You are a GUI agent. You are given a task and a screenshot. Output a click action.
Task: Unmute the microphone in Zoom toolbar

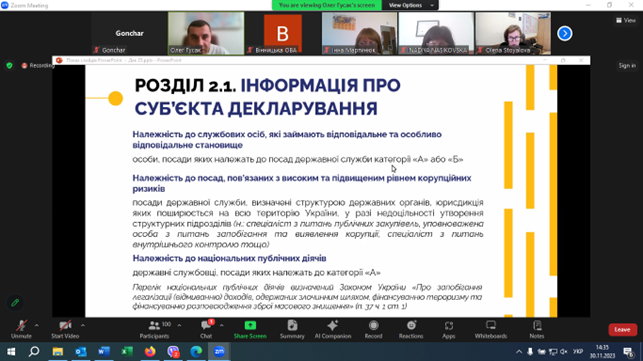click(21, 329)
